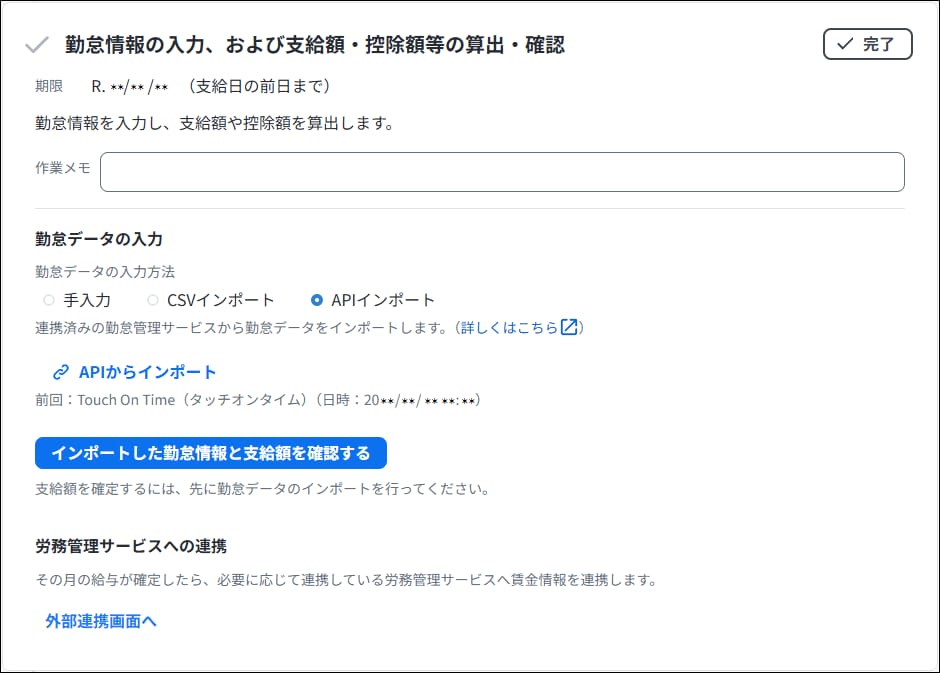The height and width of the screenshot is (673, 940).
Task: Focus the 作業メモ text field
Action: pos(502,172)
